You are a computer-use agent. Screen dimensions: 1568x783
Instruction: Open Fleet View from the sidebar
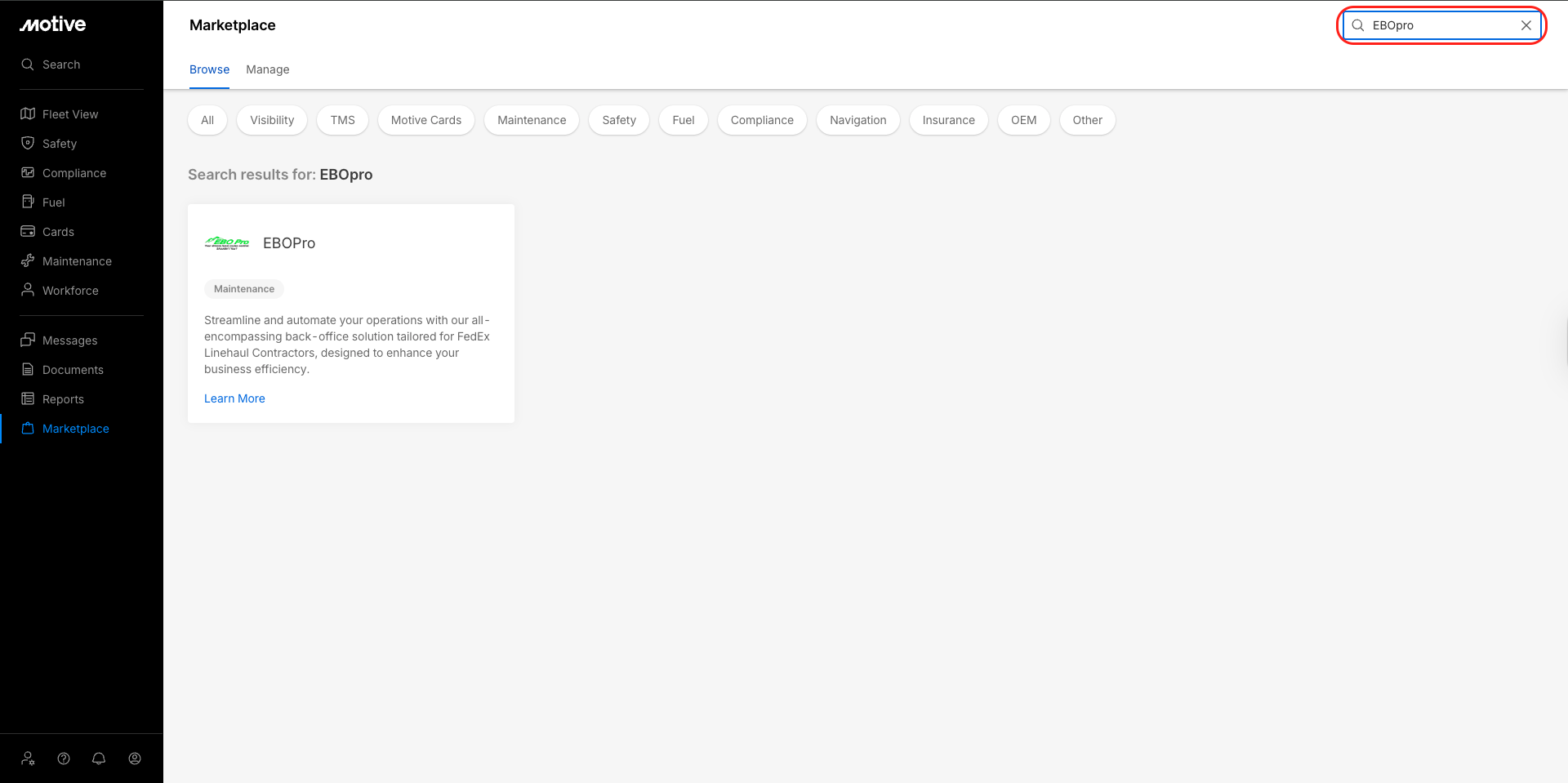tap(70, 114)
